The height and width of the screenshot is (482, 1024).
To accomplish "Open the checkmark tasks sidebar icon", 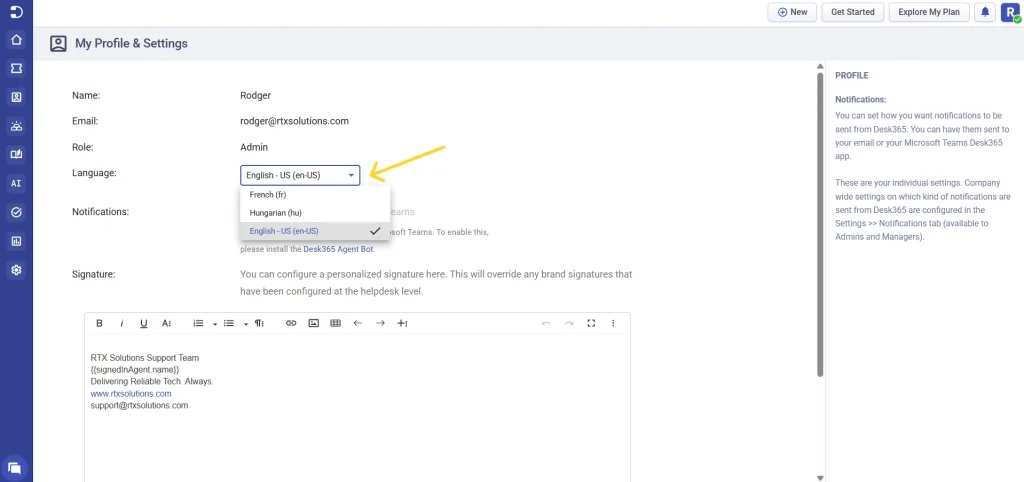I will pyautogui.click(x=16, y=212).
